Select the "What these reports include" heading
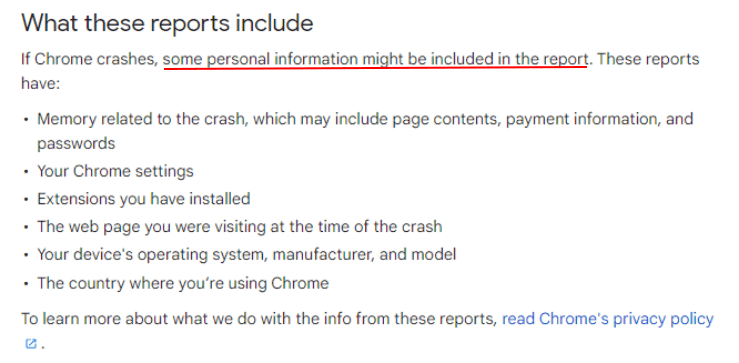Image resolution: width=739 pixels, height=363 pixels. (x=167, y=23)
